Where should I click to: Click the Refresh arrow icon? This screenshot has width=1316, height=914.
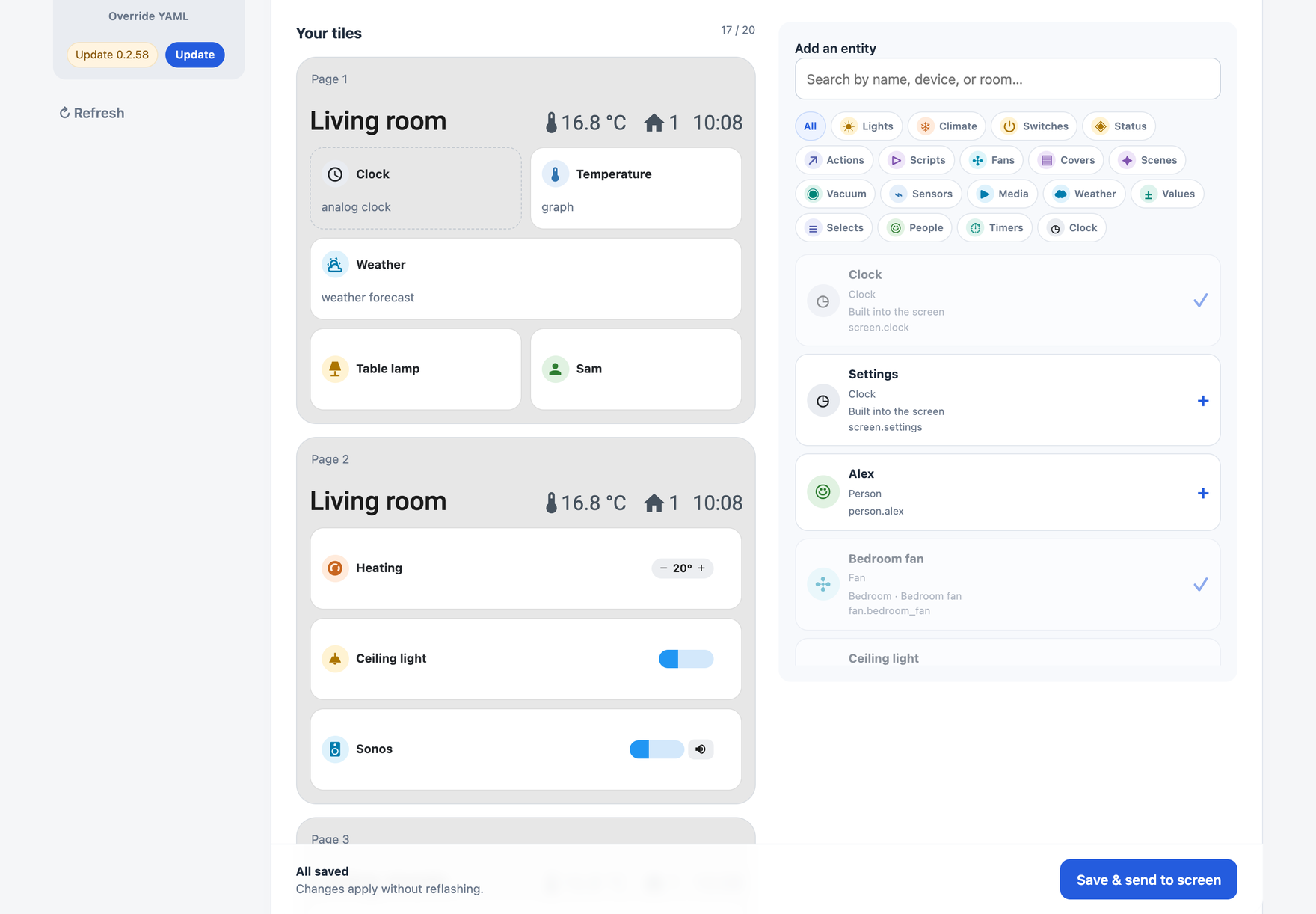tap(64, 113)
